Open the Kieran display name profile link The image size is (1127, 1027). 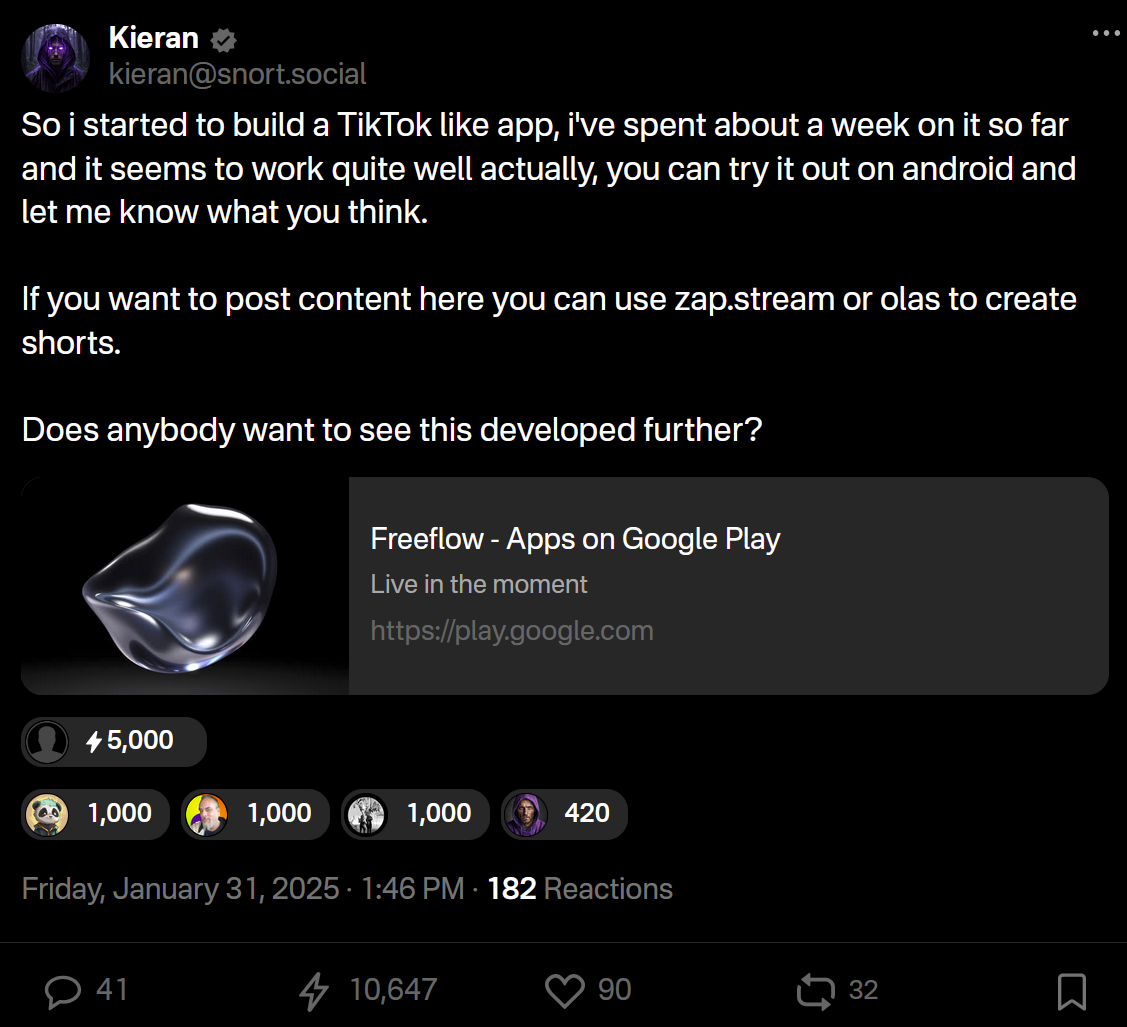(153, 40)
